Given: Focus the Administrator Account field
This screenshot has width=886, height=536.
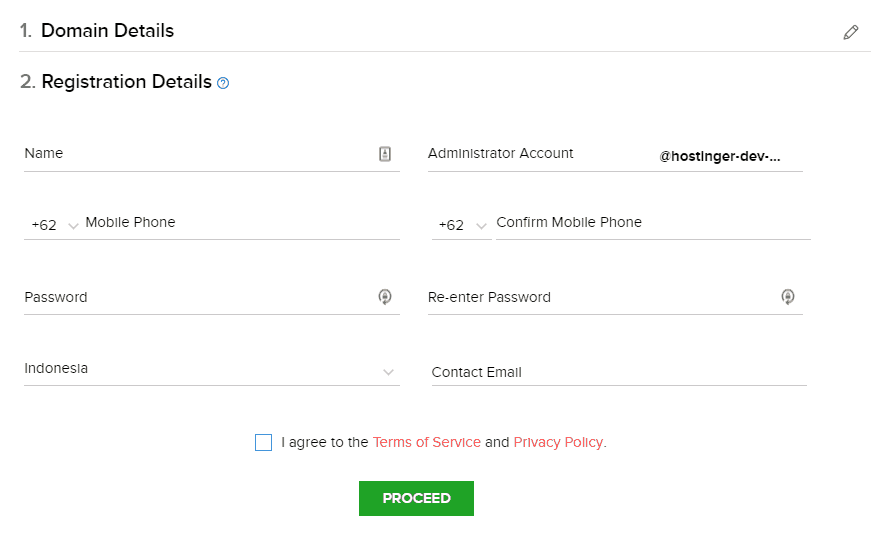Looking at the screenshot, I should click(x=615, y=154).
